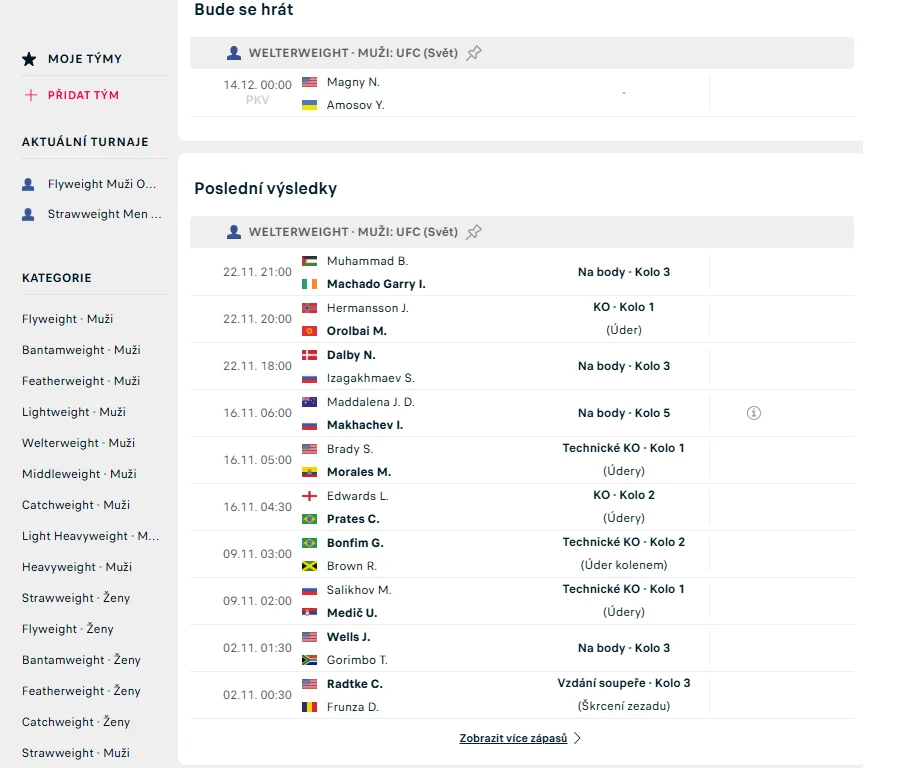The height and width of the screenshot is (768, 908).
Task: Open Bantamweight - Ženy category
Action: click(x=81, y=660)
